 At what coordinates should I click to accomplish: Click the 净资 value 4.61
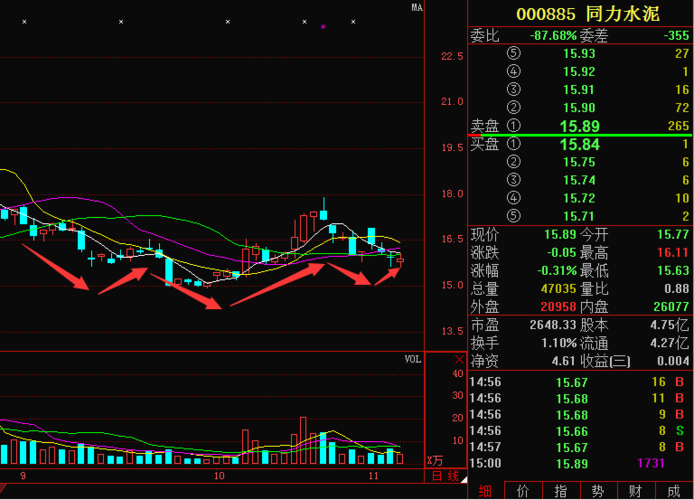click(x=564, y=361)
